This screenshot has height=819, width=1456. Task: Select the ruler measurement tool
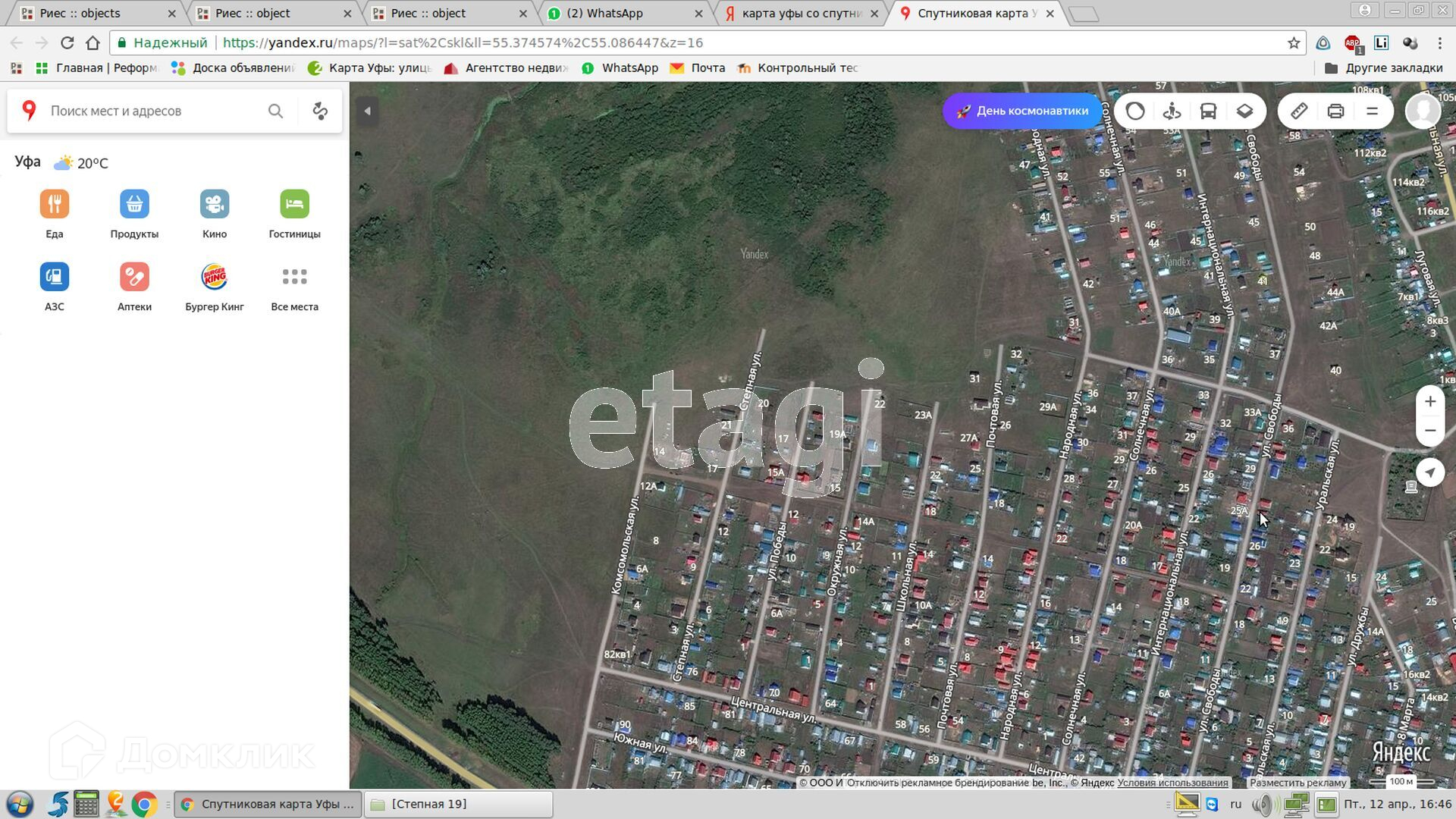(x=1299, y=111)
